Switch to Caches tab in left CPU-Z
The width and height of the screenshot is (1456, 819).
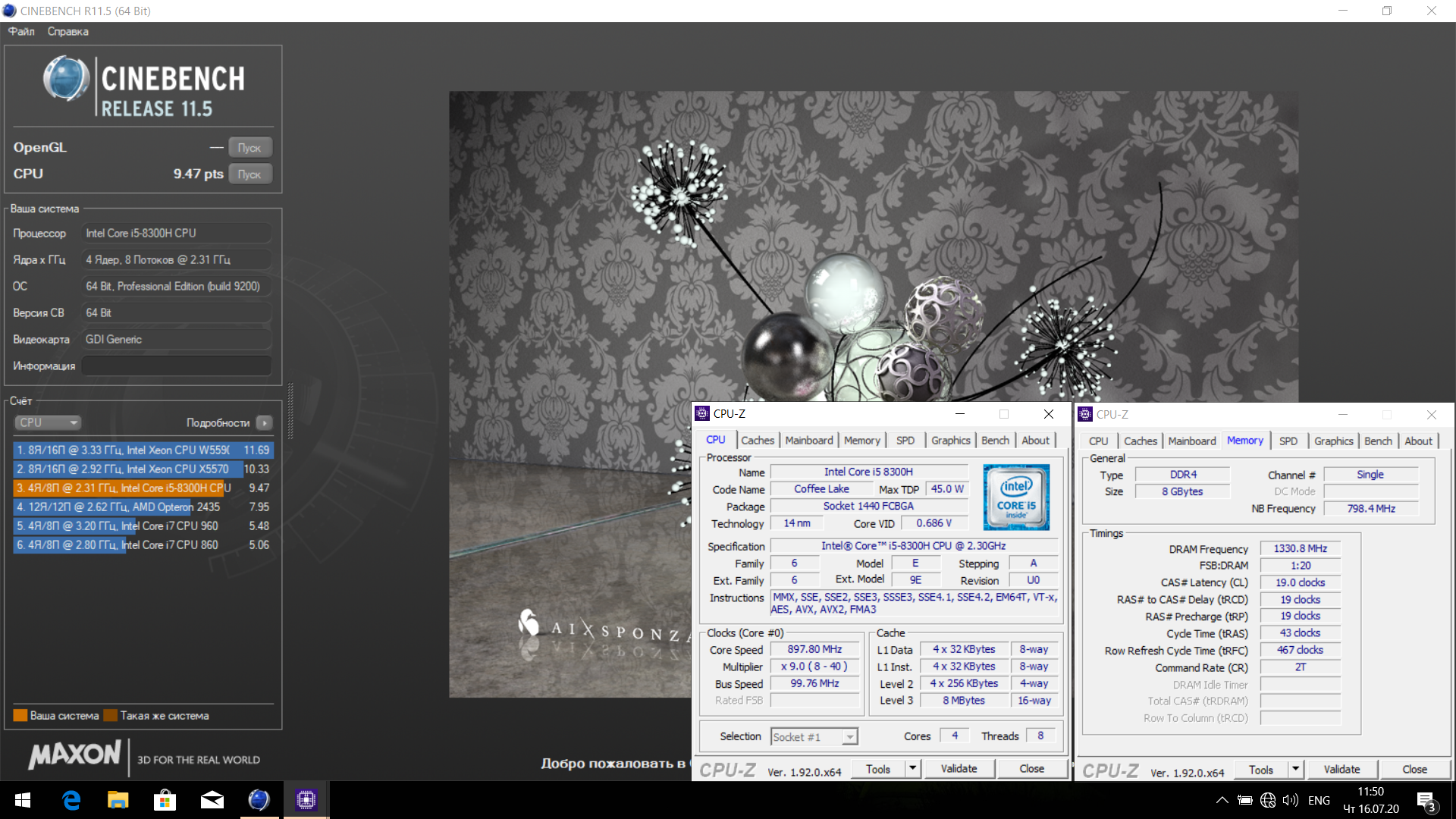[x=758, y=440]
